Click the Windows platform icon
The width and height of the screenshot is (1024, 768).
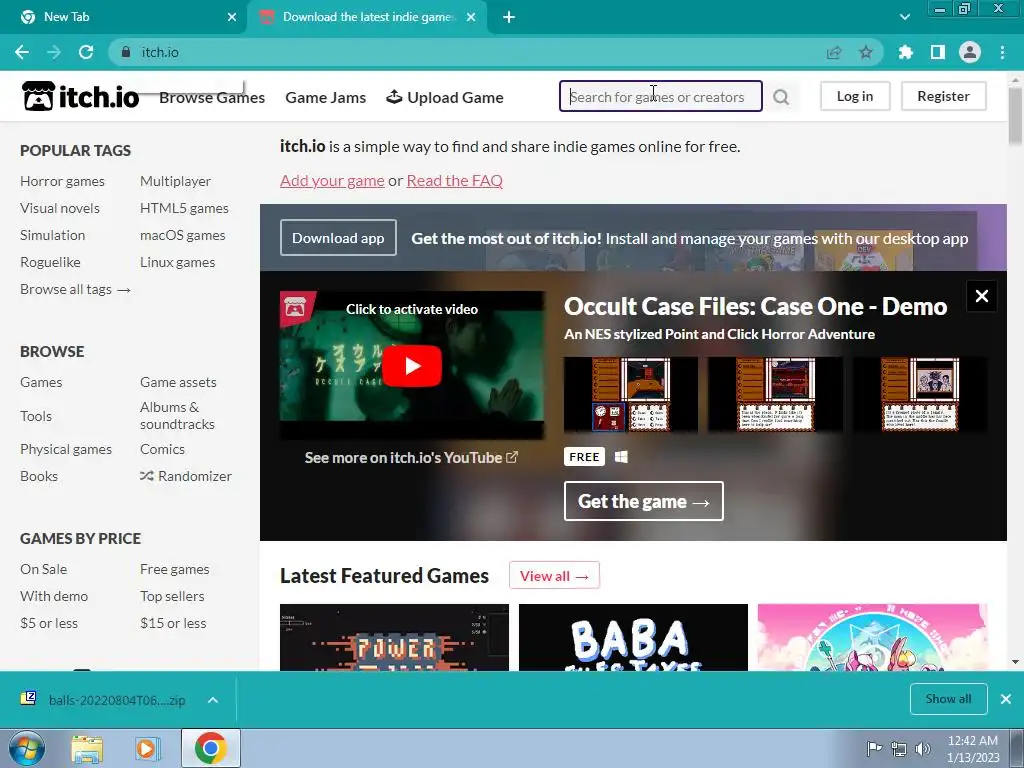coord(621,456)
